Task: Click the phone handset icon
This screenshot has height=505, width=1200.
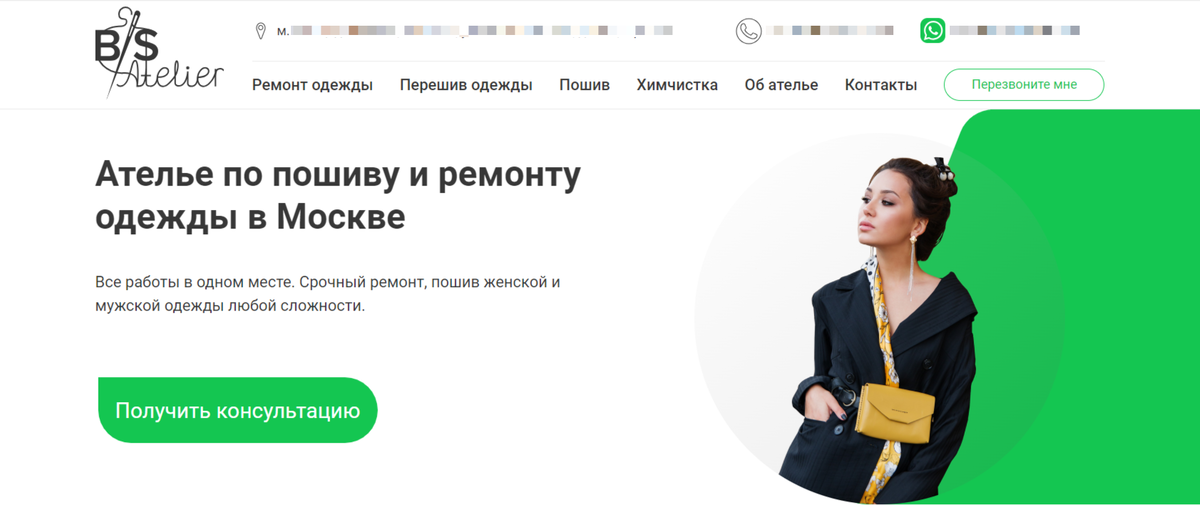Action: pyautogui.click(x=748, y=31)
